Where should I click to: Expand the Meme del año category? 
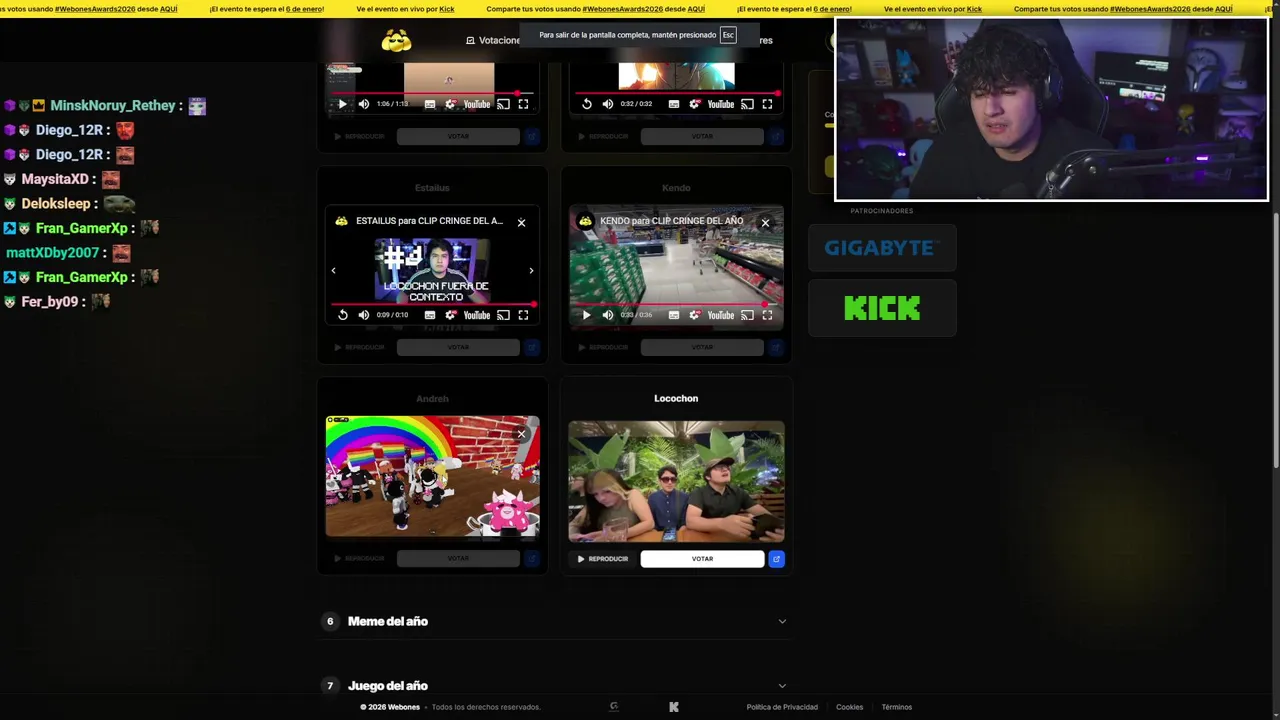pos(556,621)
